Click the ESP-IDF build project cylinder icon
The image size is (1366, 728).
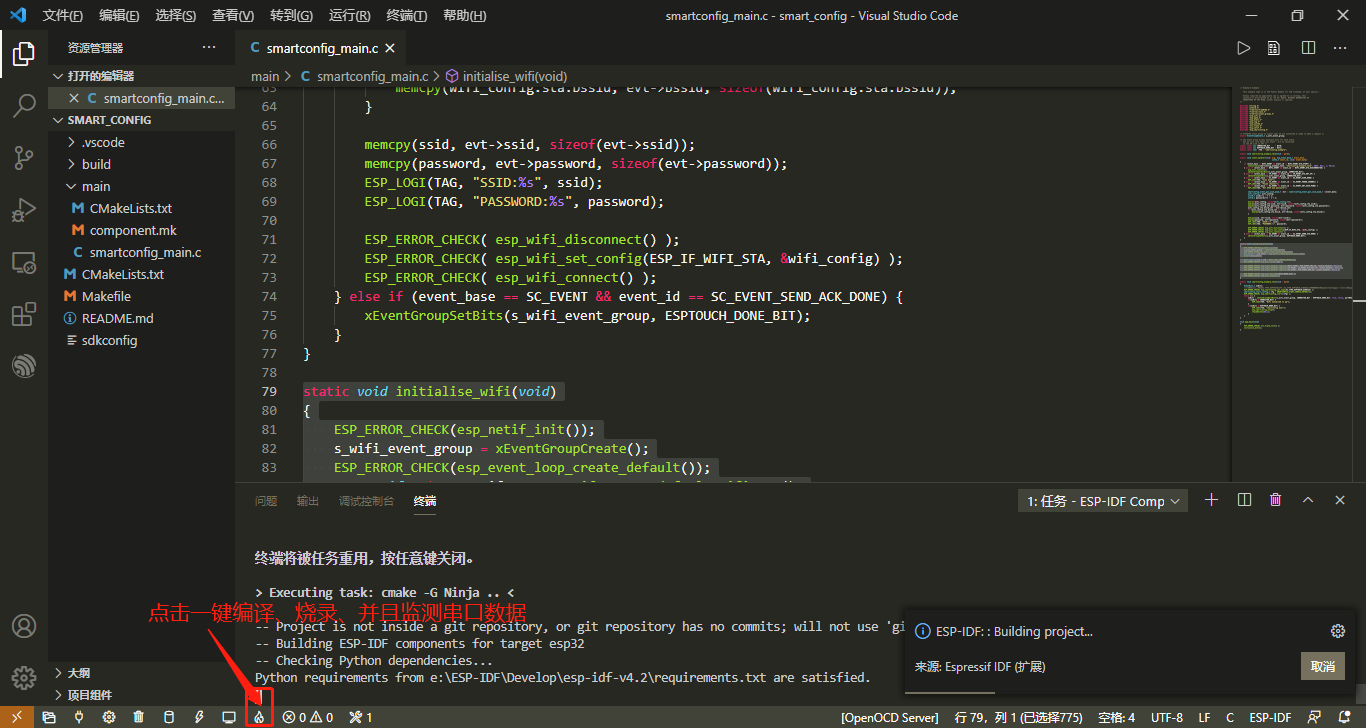(x=169, y=717)
